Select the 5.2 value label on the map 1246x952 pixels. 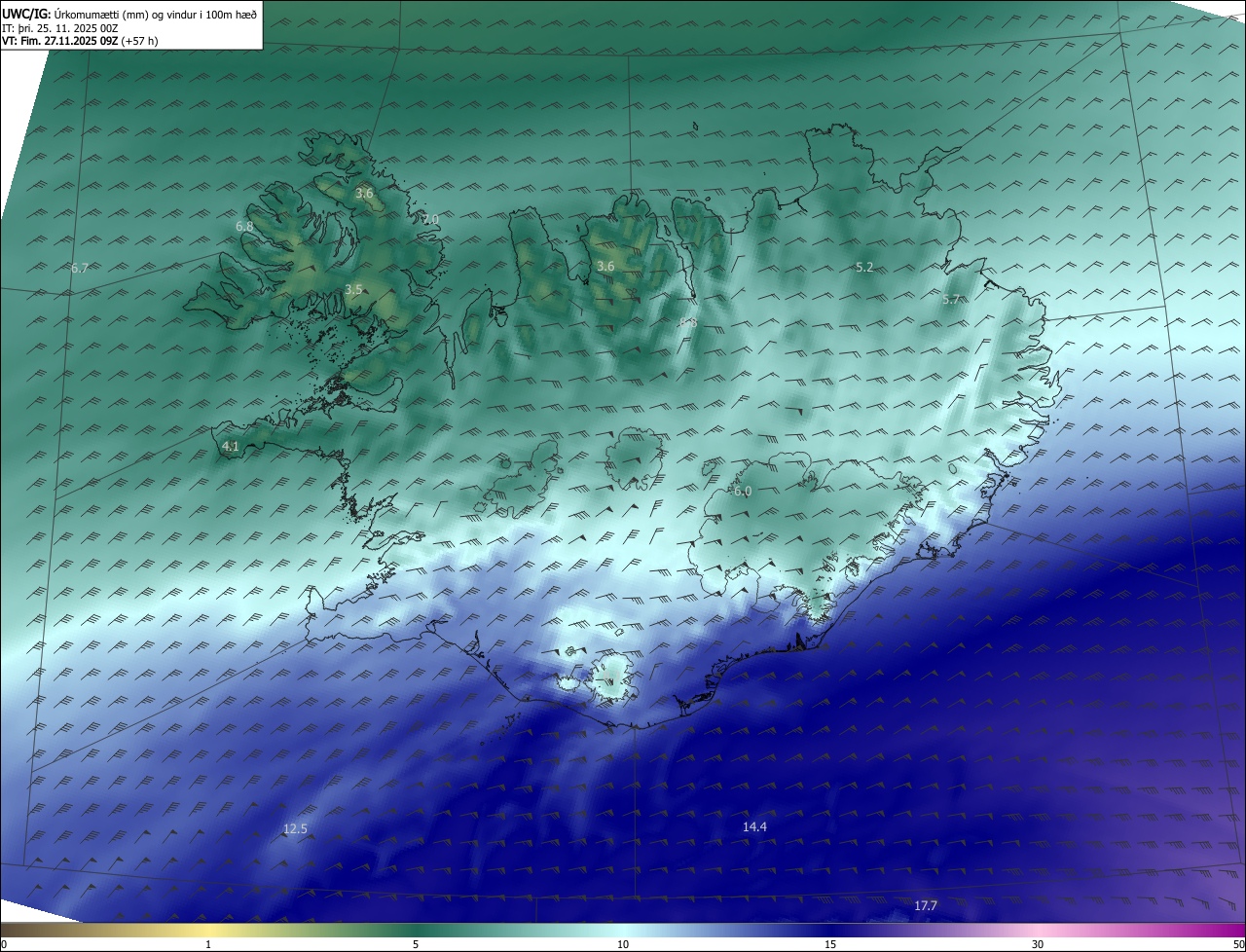pyautogui.click(x=864, y=267)
